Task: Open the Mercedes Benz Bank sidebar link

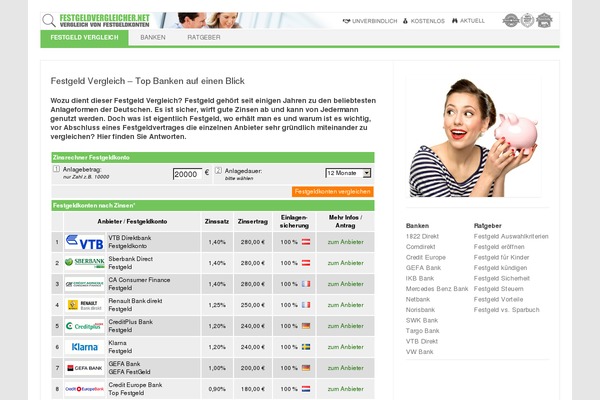Action: (x=437, y=289)
